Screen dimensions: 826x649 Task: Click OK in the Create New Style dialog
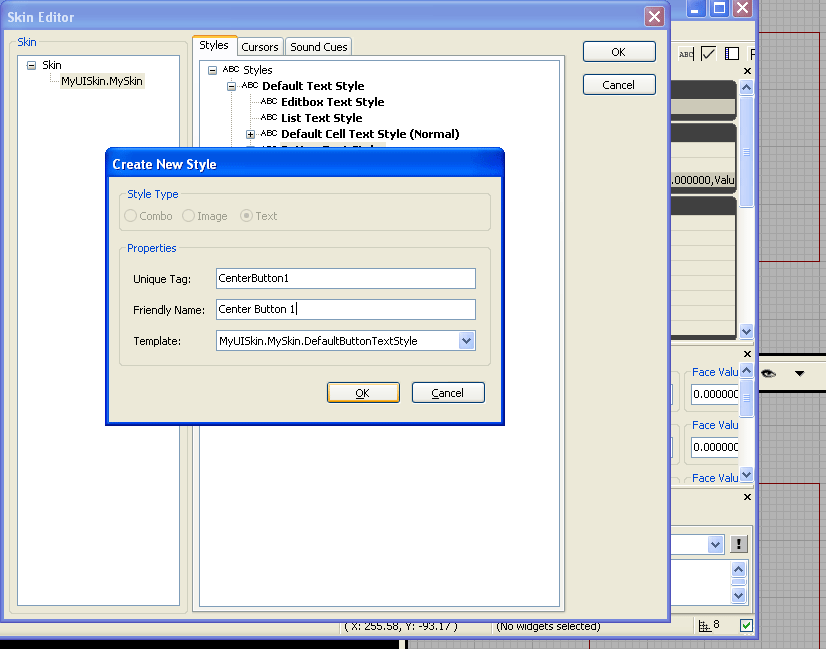tap(363, 392)
